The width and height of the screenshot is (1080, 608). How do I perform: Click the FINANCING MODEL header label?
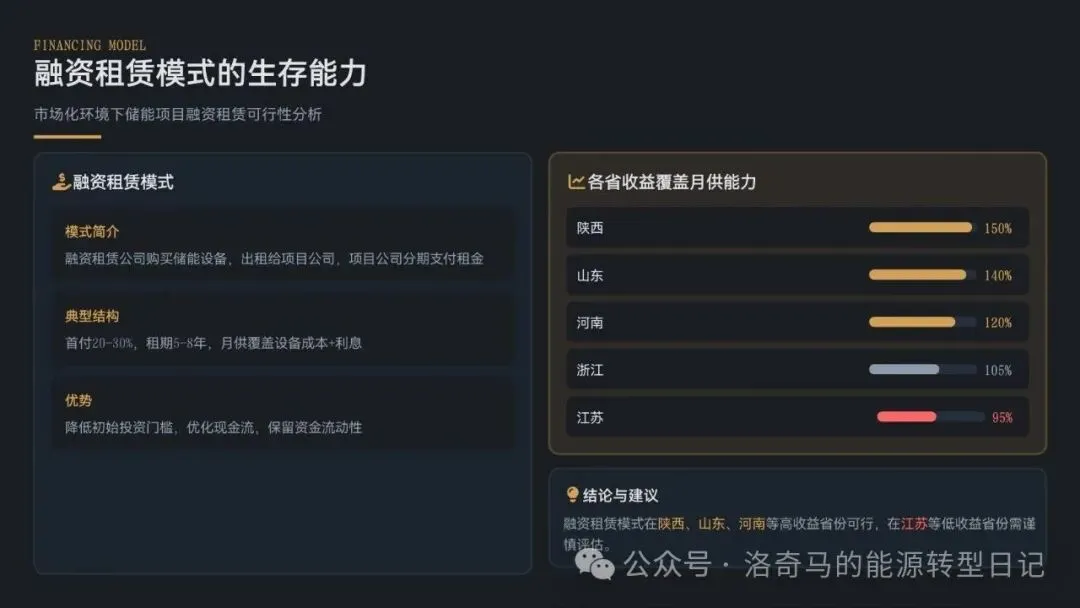click(x=90, y=45)
